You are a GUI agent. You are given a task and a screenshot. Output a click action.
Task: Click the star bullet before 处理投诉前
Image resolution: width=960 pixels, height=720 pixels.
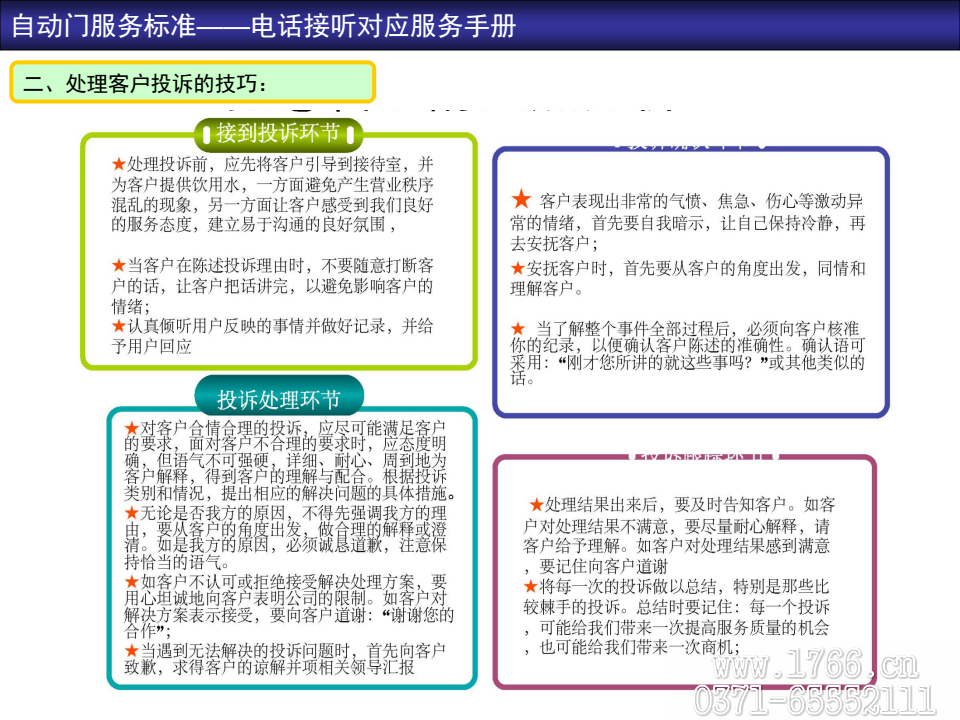119,163
